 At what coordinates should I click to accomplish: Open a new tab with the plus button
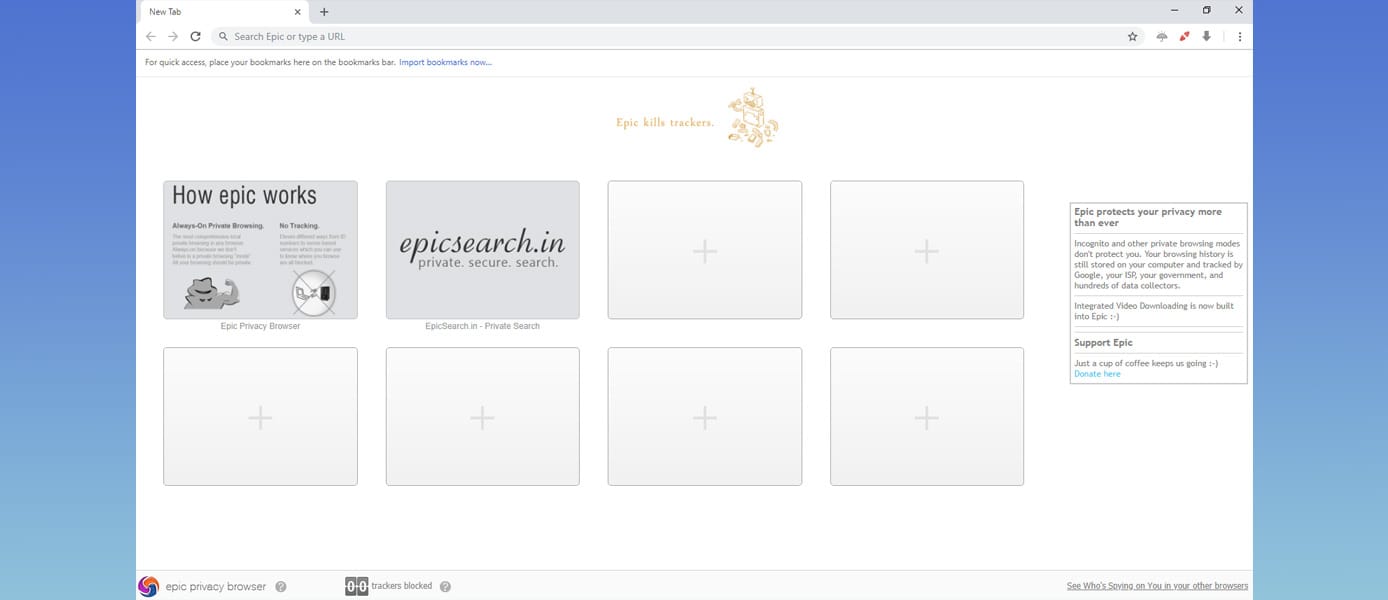click(x=324, y=12)
